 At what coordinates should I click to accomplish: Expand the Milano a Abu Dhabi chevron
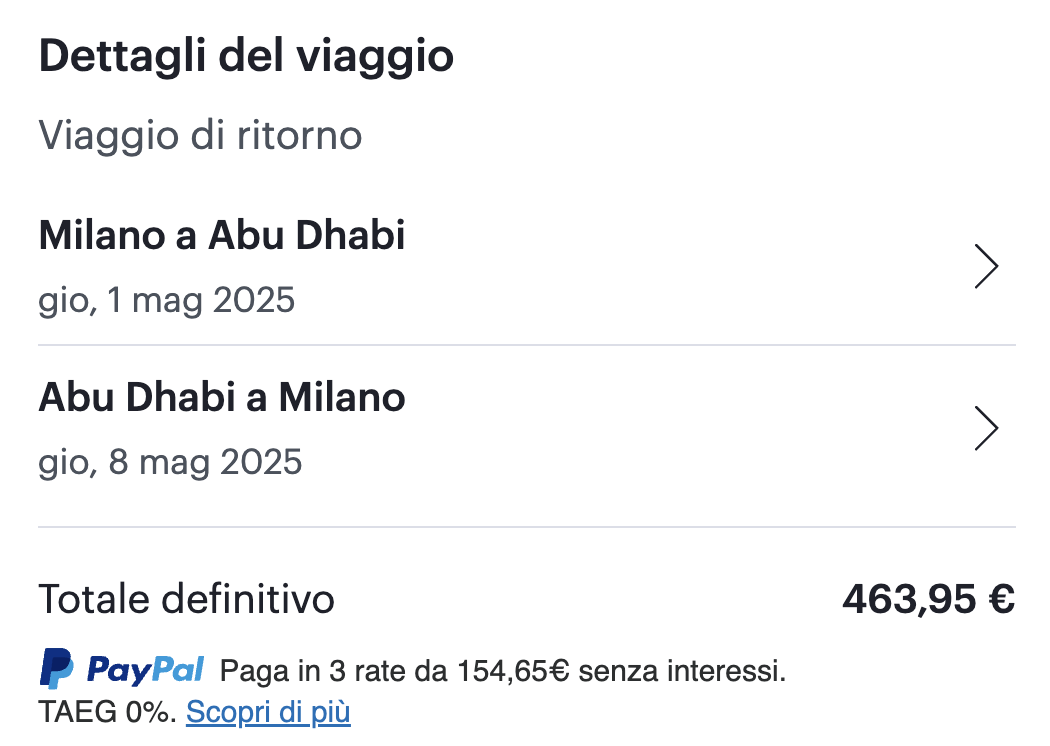986,267
